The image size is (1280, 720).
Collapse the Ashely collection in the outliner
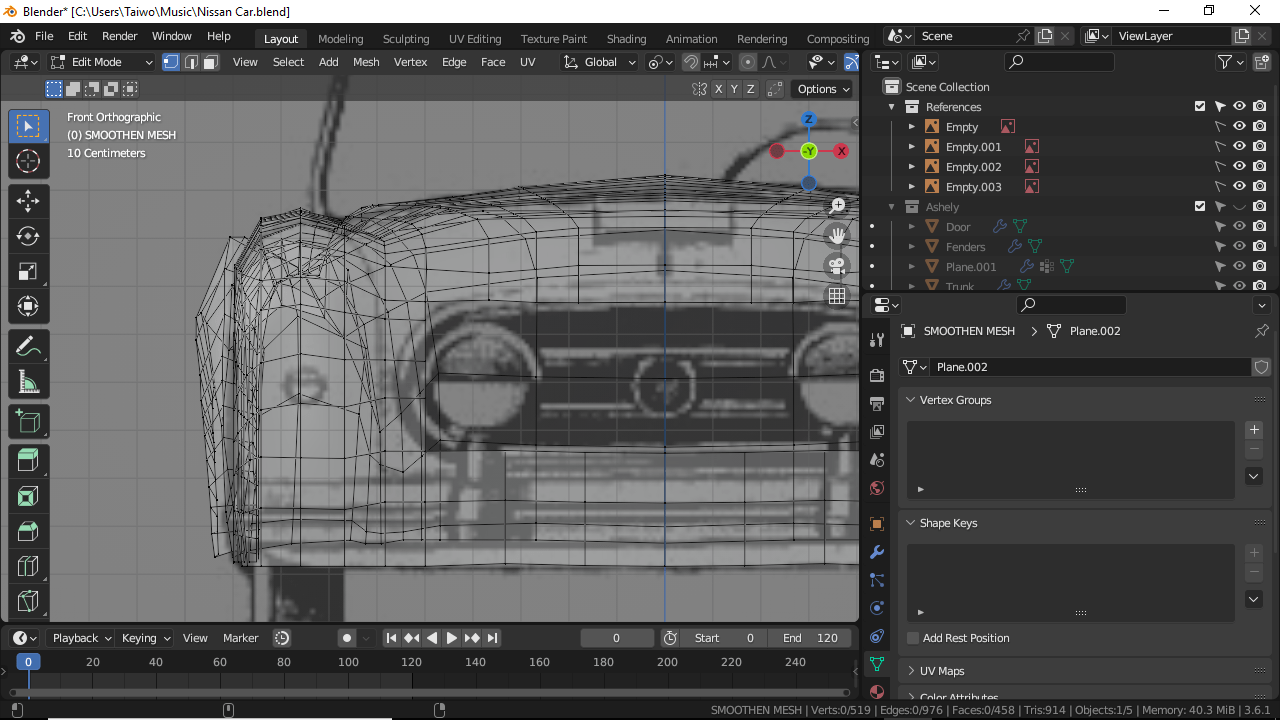tap(891, 206)
